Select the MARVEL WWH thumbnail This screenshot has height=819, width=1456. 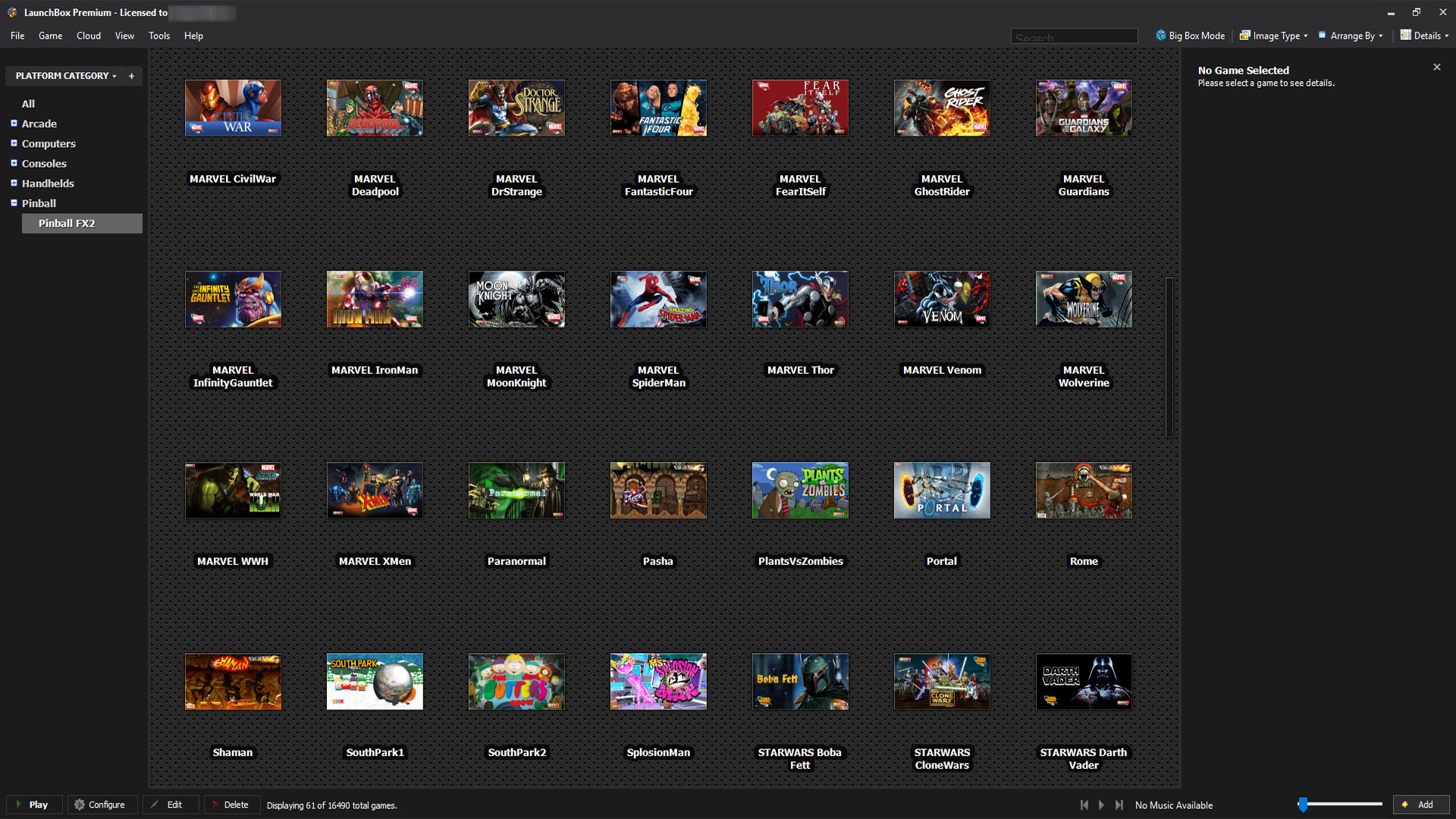pos(233,491)
